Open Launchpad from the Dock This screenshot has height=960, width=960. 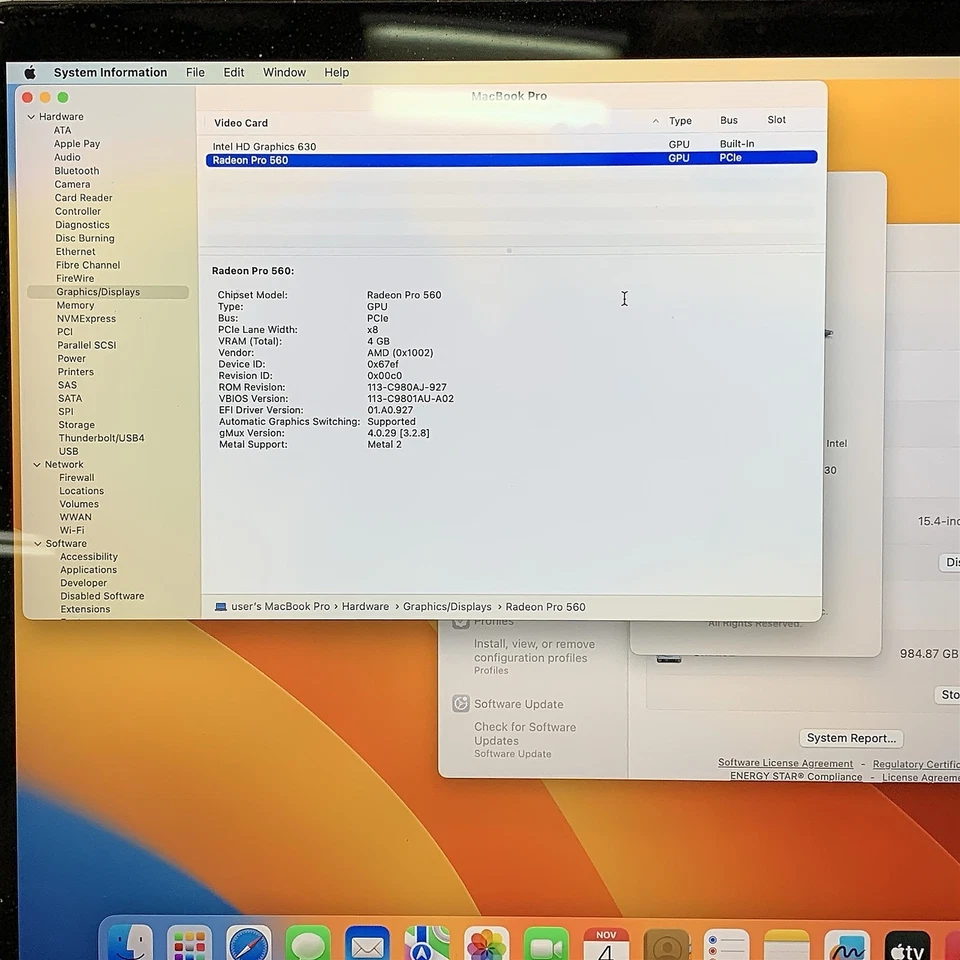188,943
